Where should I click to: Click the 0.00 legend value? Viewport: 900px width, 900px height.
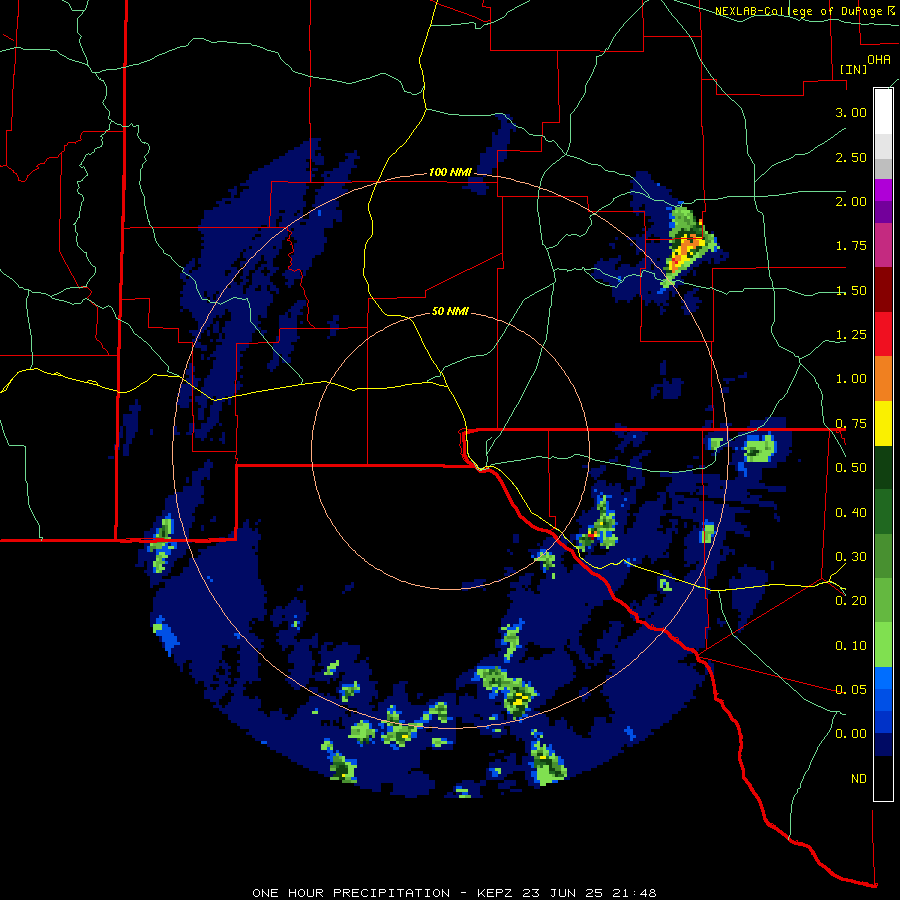click(851, 734)
